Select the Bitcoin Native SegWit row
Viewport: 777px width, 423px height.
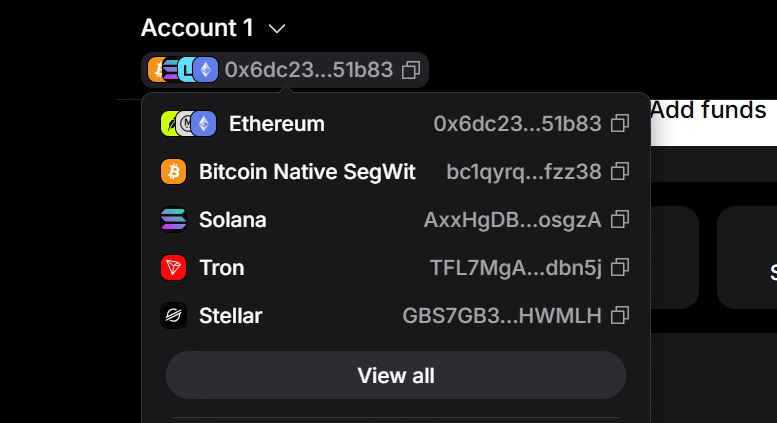tap(395, 171)
